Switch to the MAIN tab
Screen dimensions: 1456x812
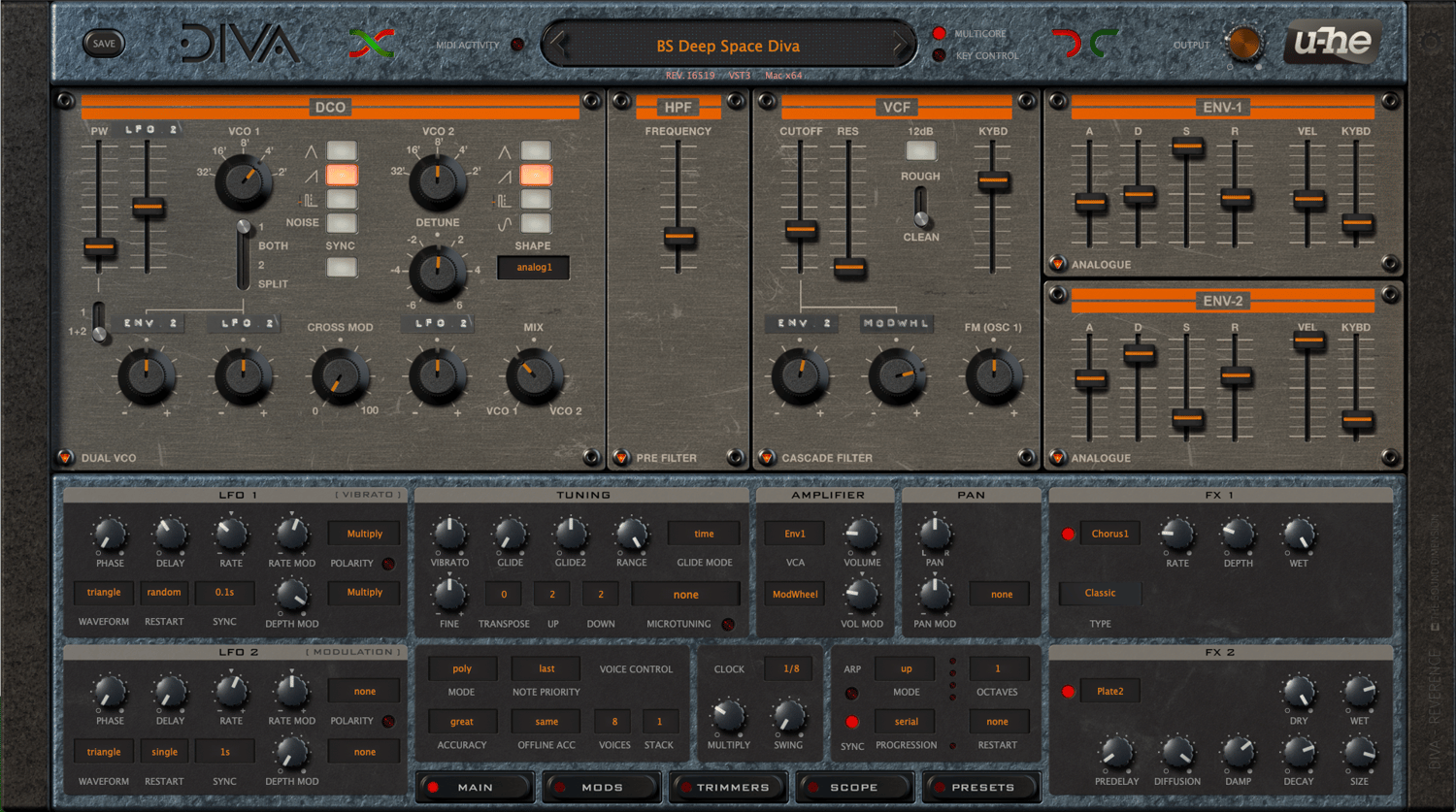point(475,787)
